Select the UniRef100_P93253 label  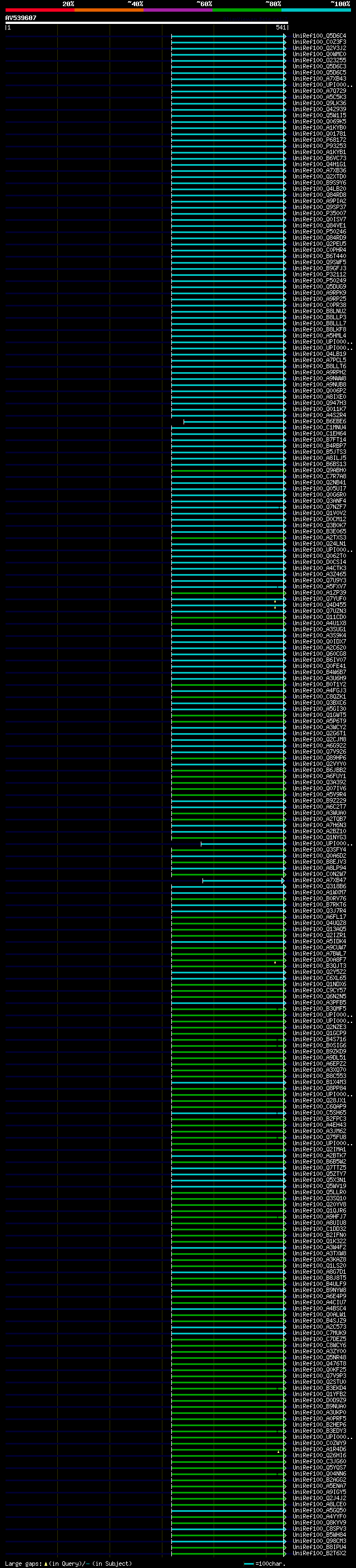319,146
